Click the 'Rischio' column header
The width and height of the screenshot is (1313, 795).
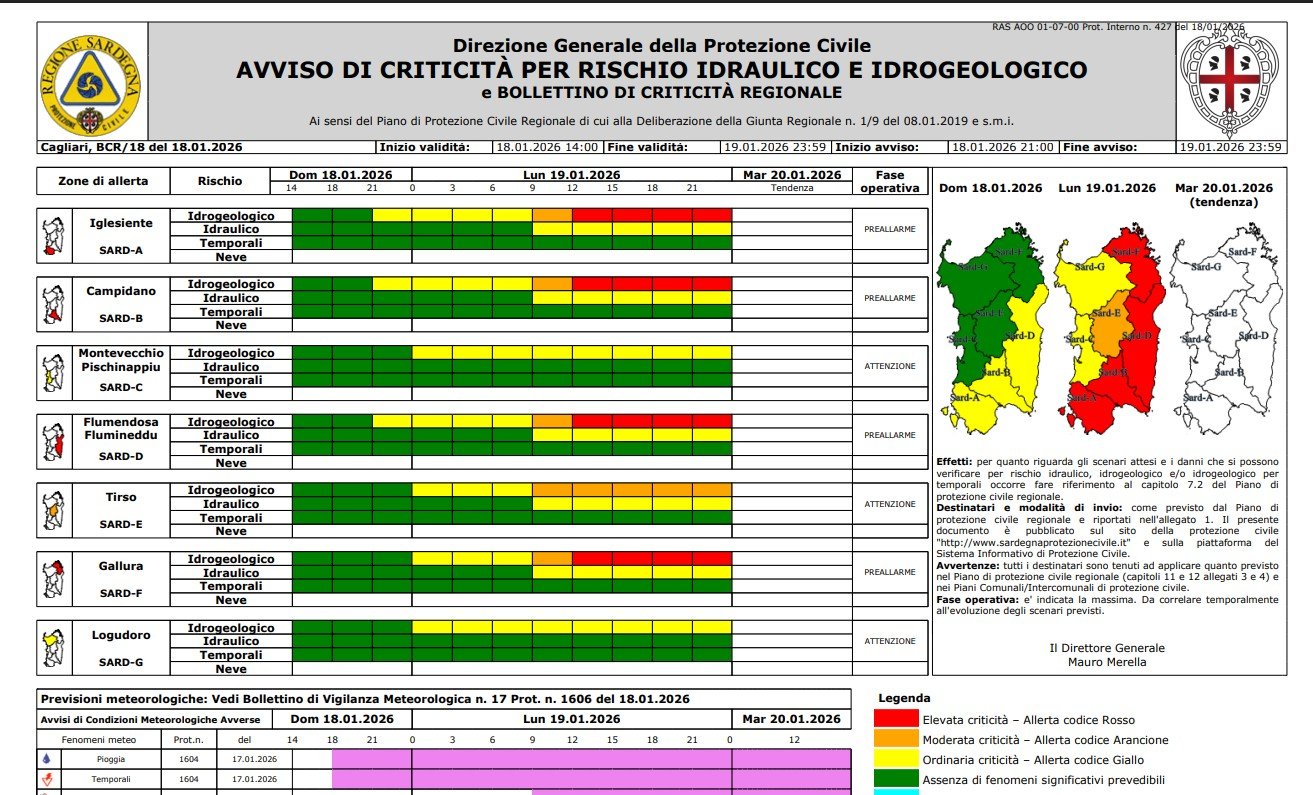point(220,181)
